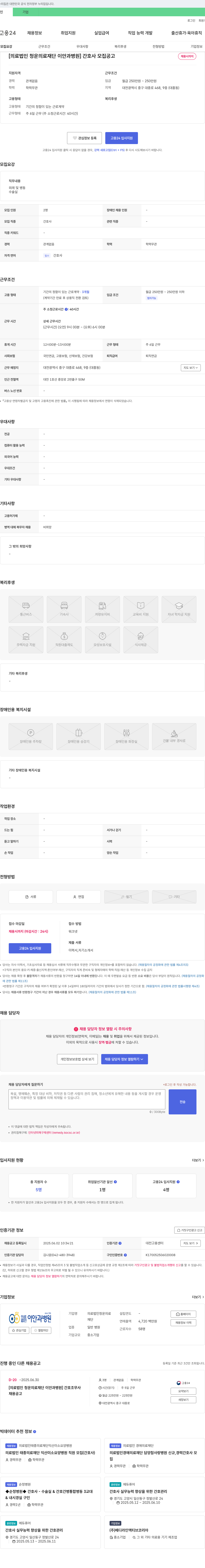Click the 관심기업 star button
Image resolution: width=205 pixels, height=1568 pixels.
click(x=19, y=1331)
